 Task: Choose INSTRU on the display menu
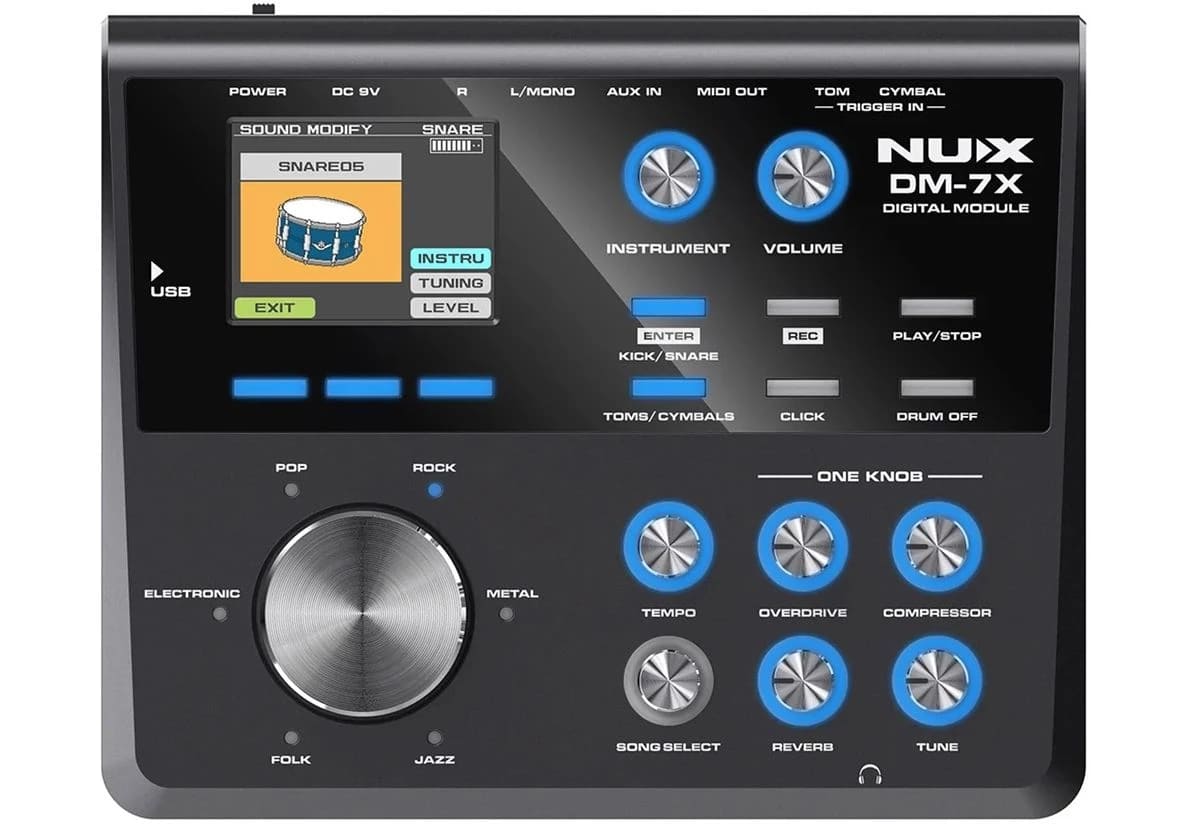(x=450, y=258)
